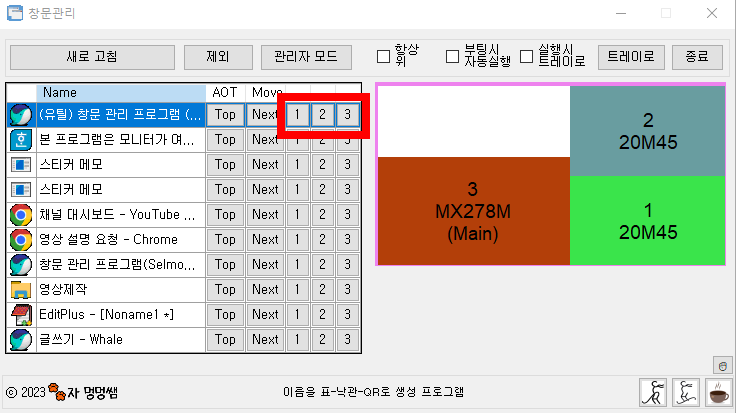Select the 본 프로그램은 모니터가 여... row name
Screen dimensions: 736x413
[x=121, y=139]
